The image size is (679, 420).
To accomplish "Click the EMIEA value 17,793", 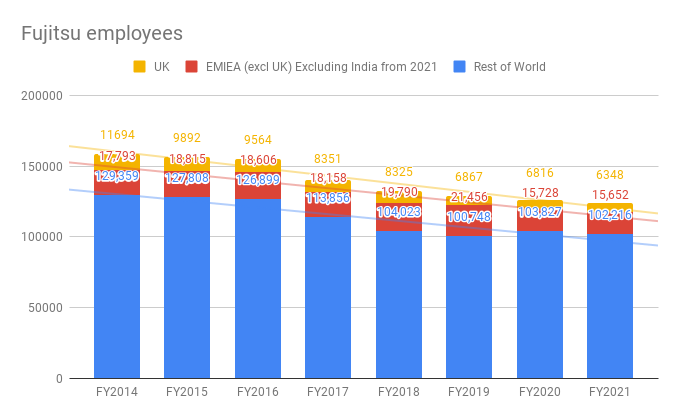I will point(117,156).
